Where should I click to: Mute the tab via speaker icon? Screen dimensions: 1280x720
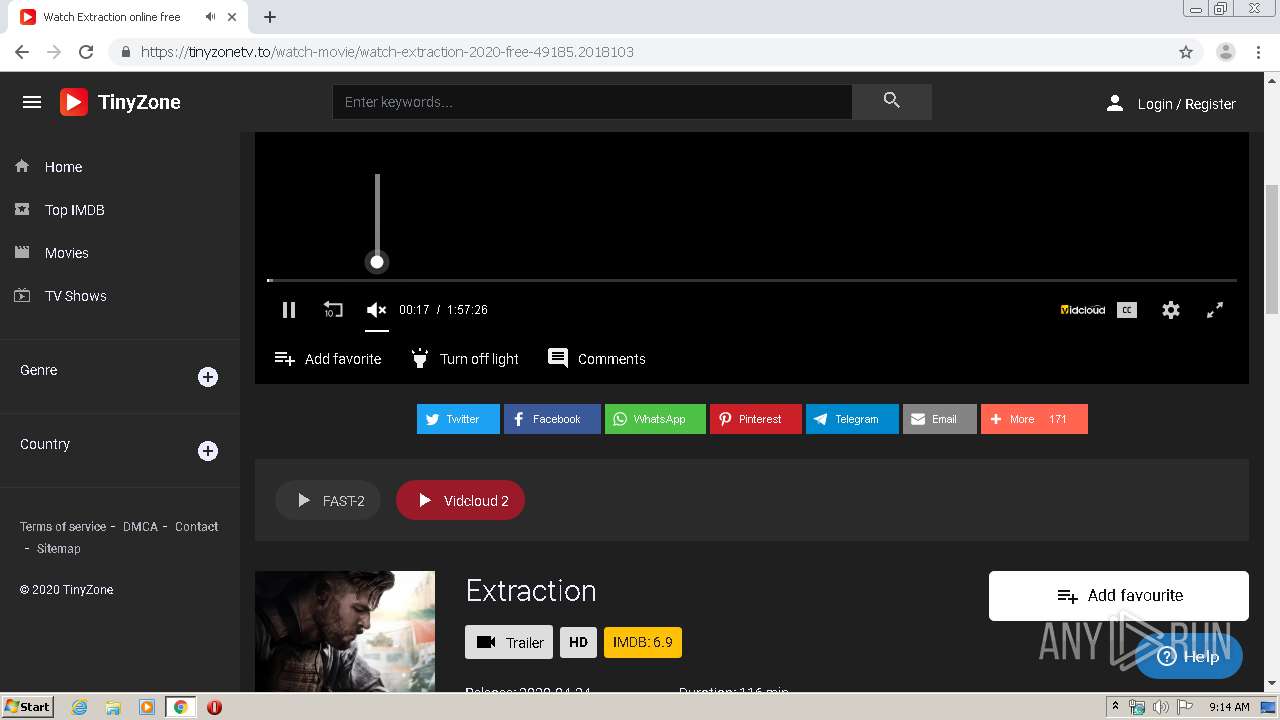210,17
